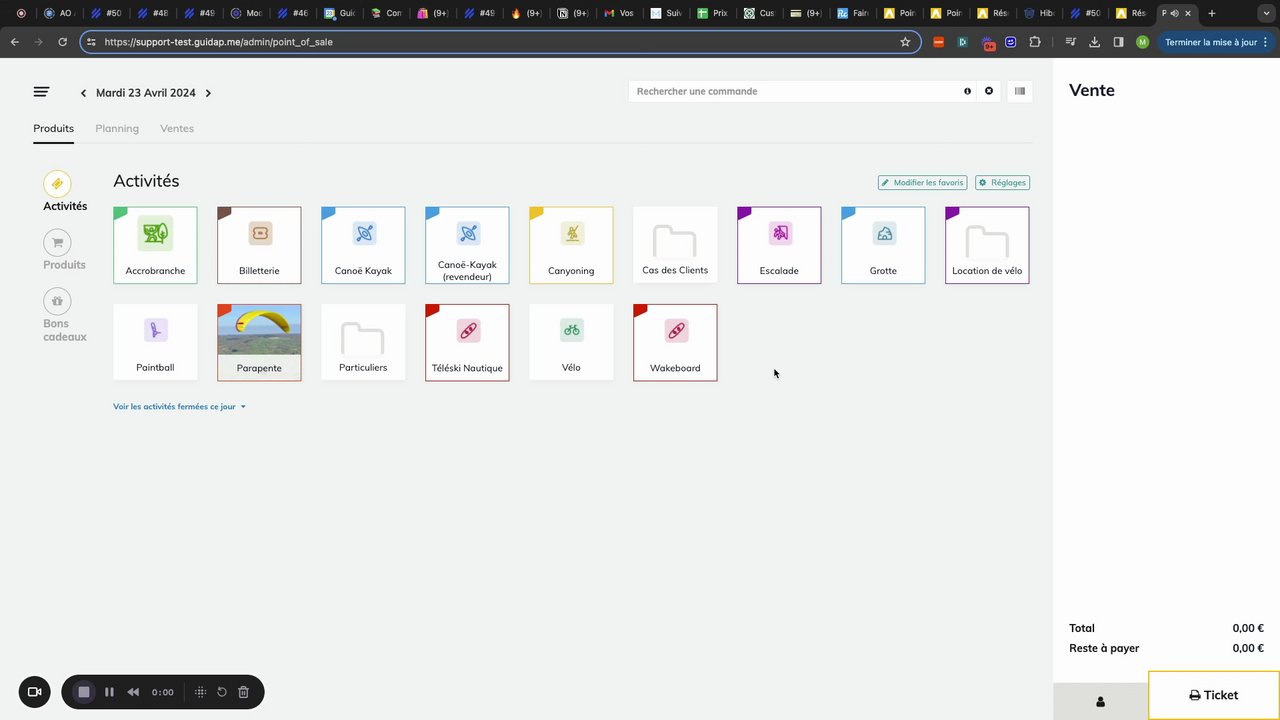Image resolution: width=1280 pixels, height=720 pixels.
Task: Pause the screen recording
Action: tap(109, 692)
